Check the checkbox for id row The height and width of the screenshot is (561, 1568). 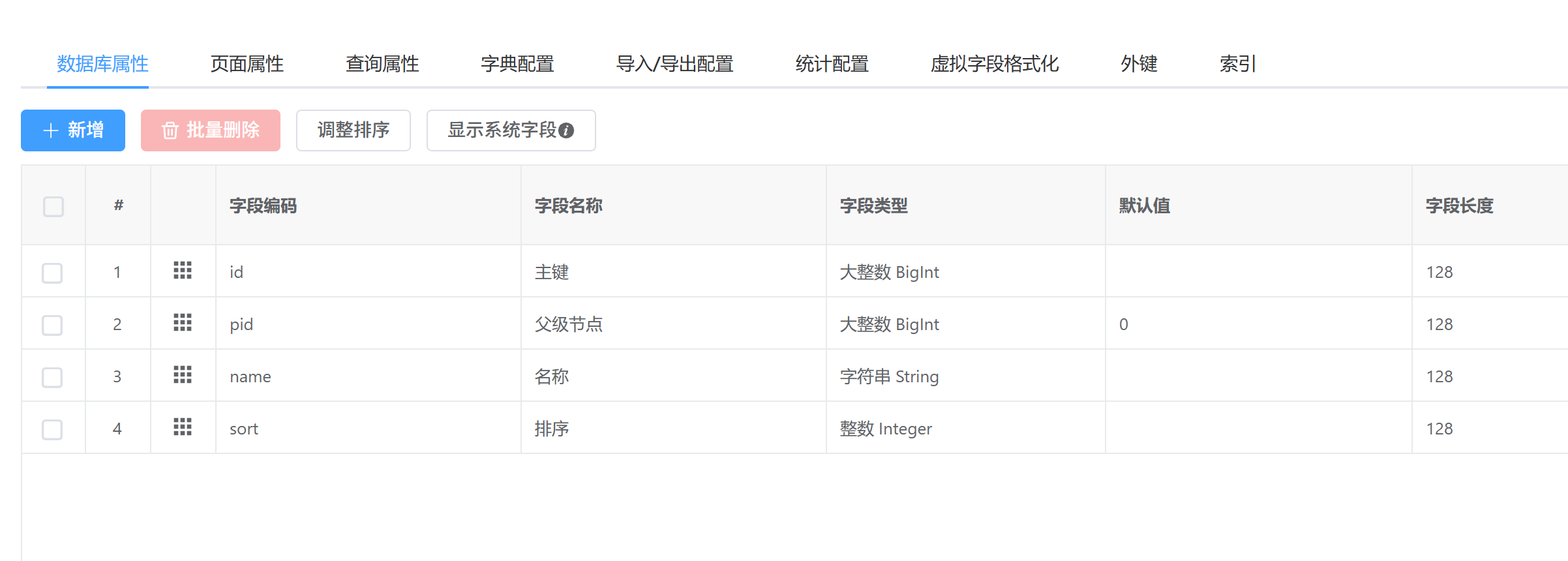click(52, 273)
